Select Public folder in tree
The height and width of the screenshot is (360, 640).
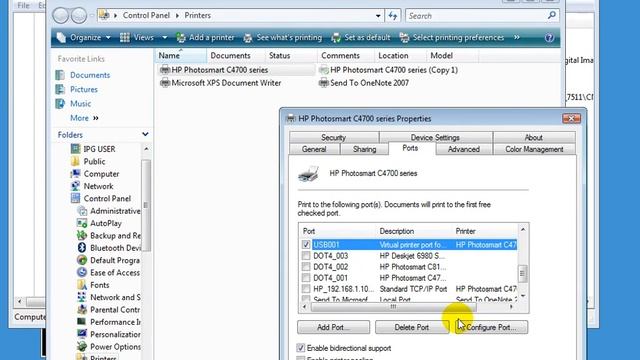[x=94, y=162]
